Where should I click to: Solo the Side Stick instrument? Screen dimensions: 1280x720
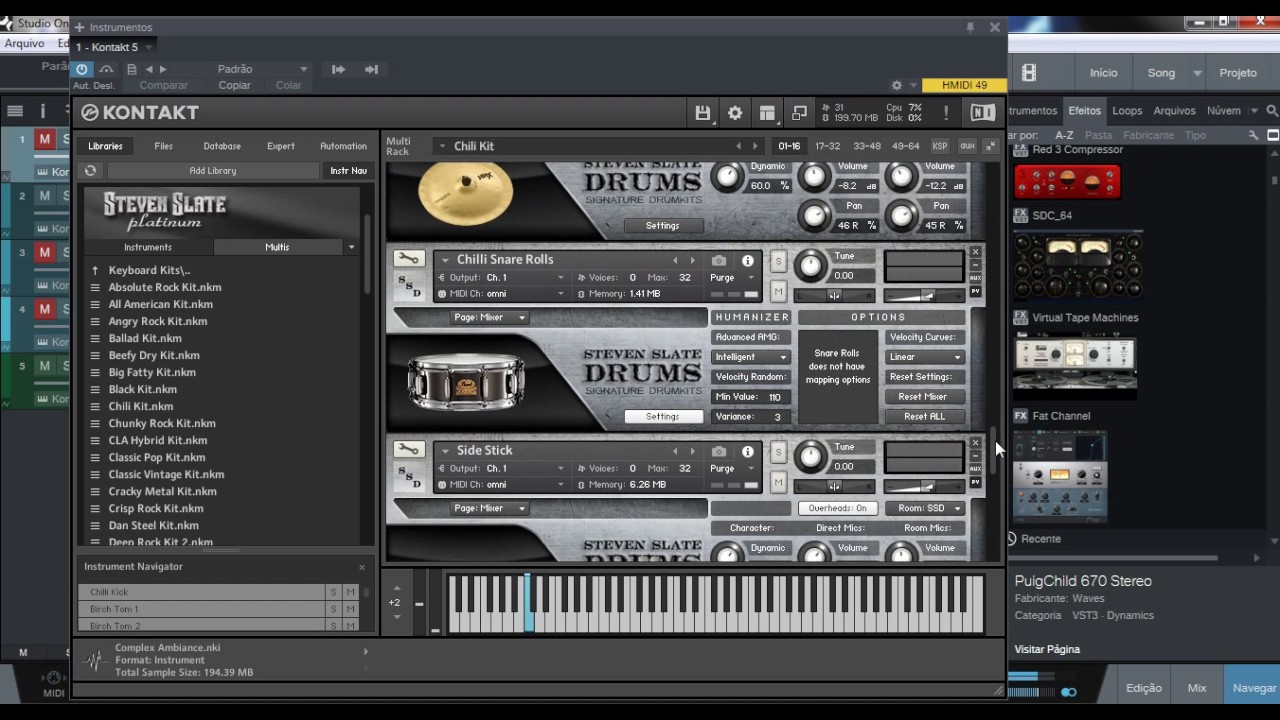tap(778, 452)
